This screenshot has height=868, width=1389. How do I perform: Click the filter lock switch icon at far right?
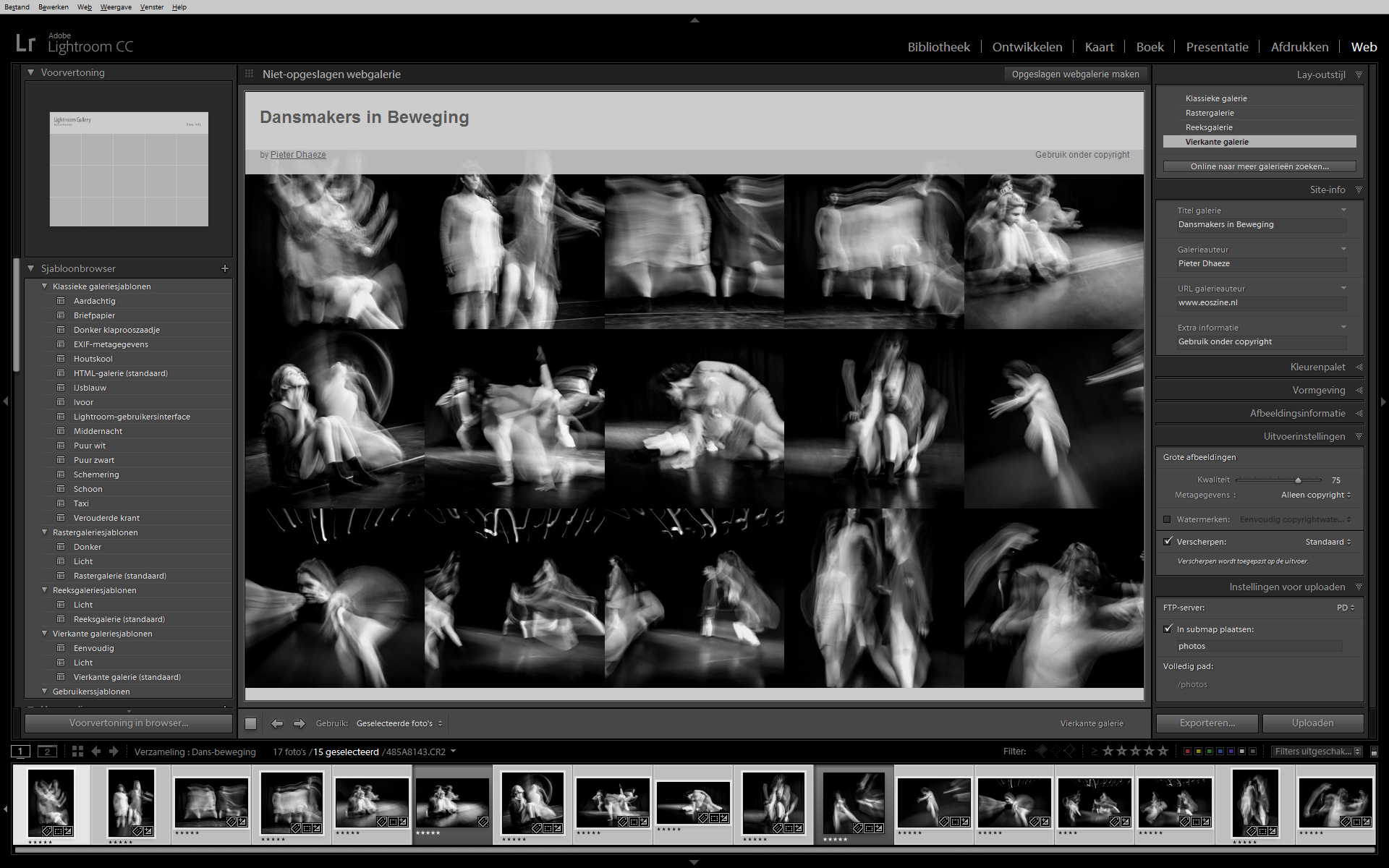click(1374, 752)
